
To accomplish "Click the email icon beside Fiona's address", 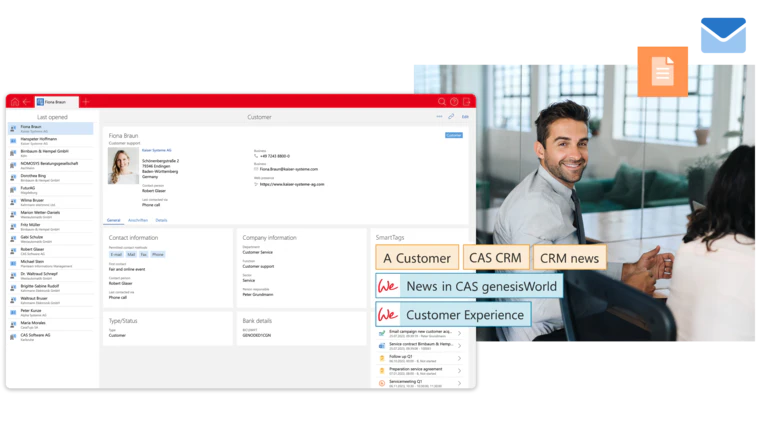I will (256, 169).
